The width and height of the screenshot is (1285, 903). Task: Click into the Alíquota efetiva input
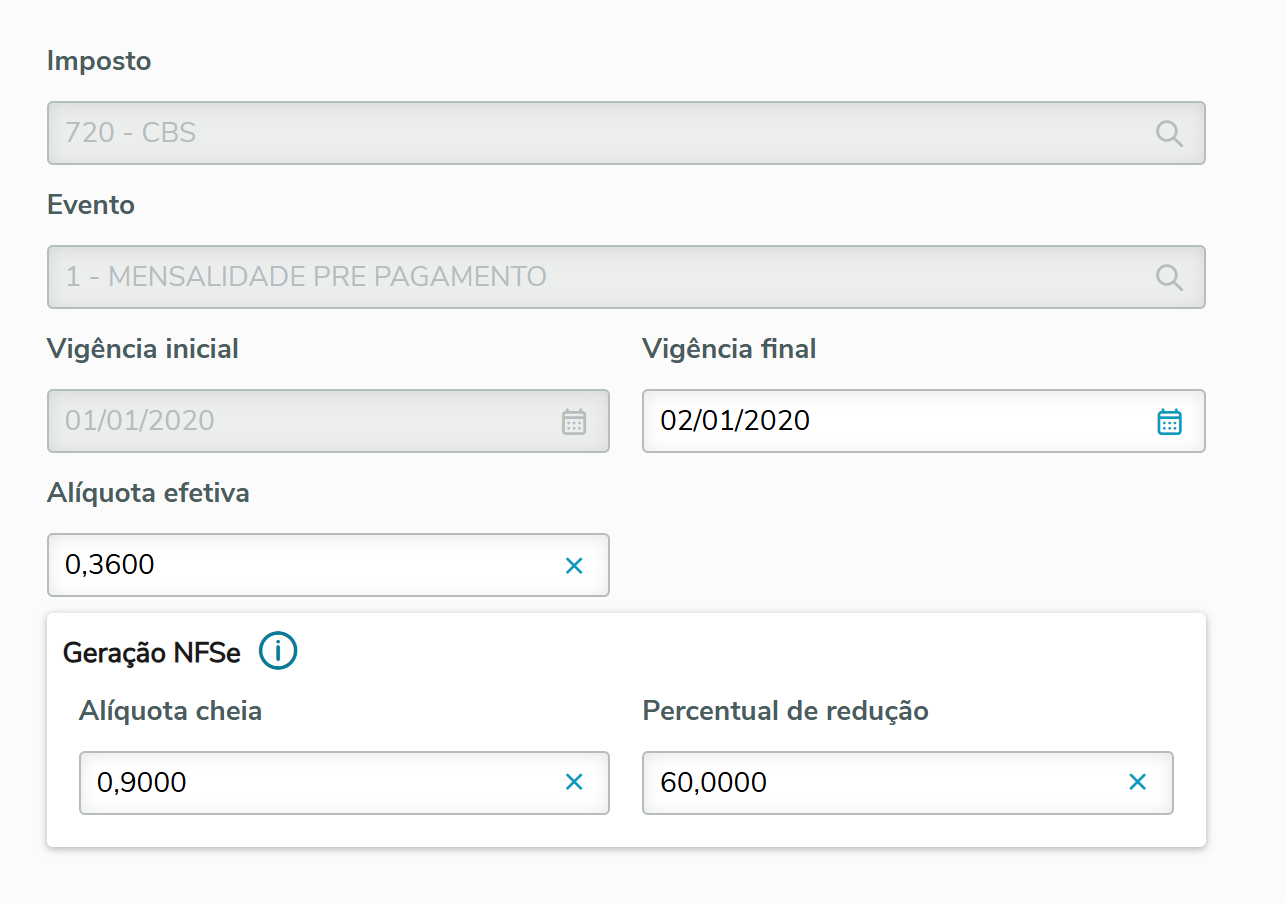pos(300,566)
